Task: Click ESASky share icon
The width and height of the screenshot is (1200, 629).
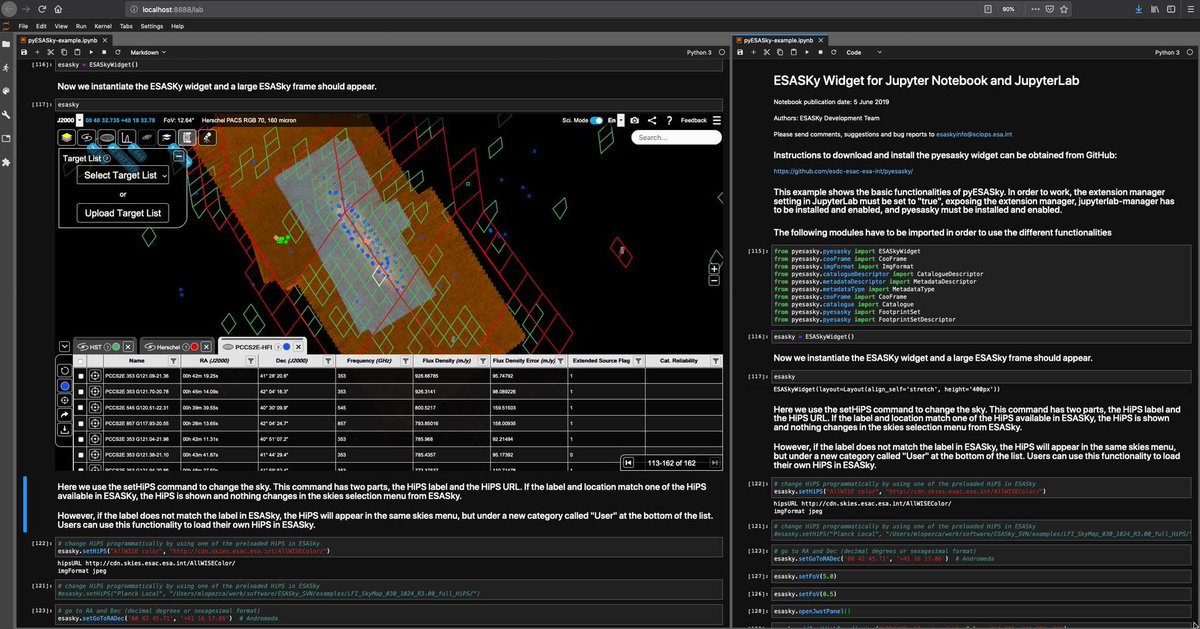Action: click(652, 120)
